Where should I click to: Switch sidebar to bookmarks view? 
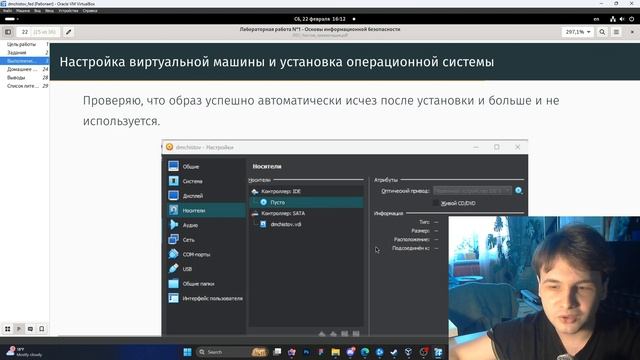42,329
